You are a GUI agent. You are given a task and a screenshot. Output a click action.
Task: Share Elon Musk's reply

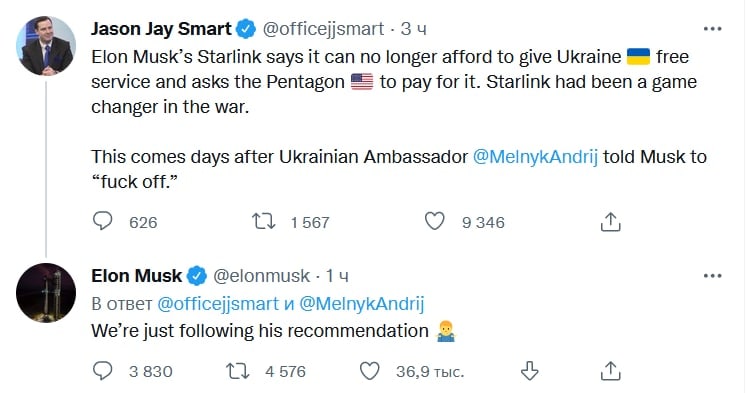click(x=611, y=371)
